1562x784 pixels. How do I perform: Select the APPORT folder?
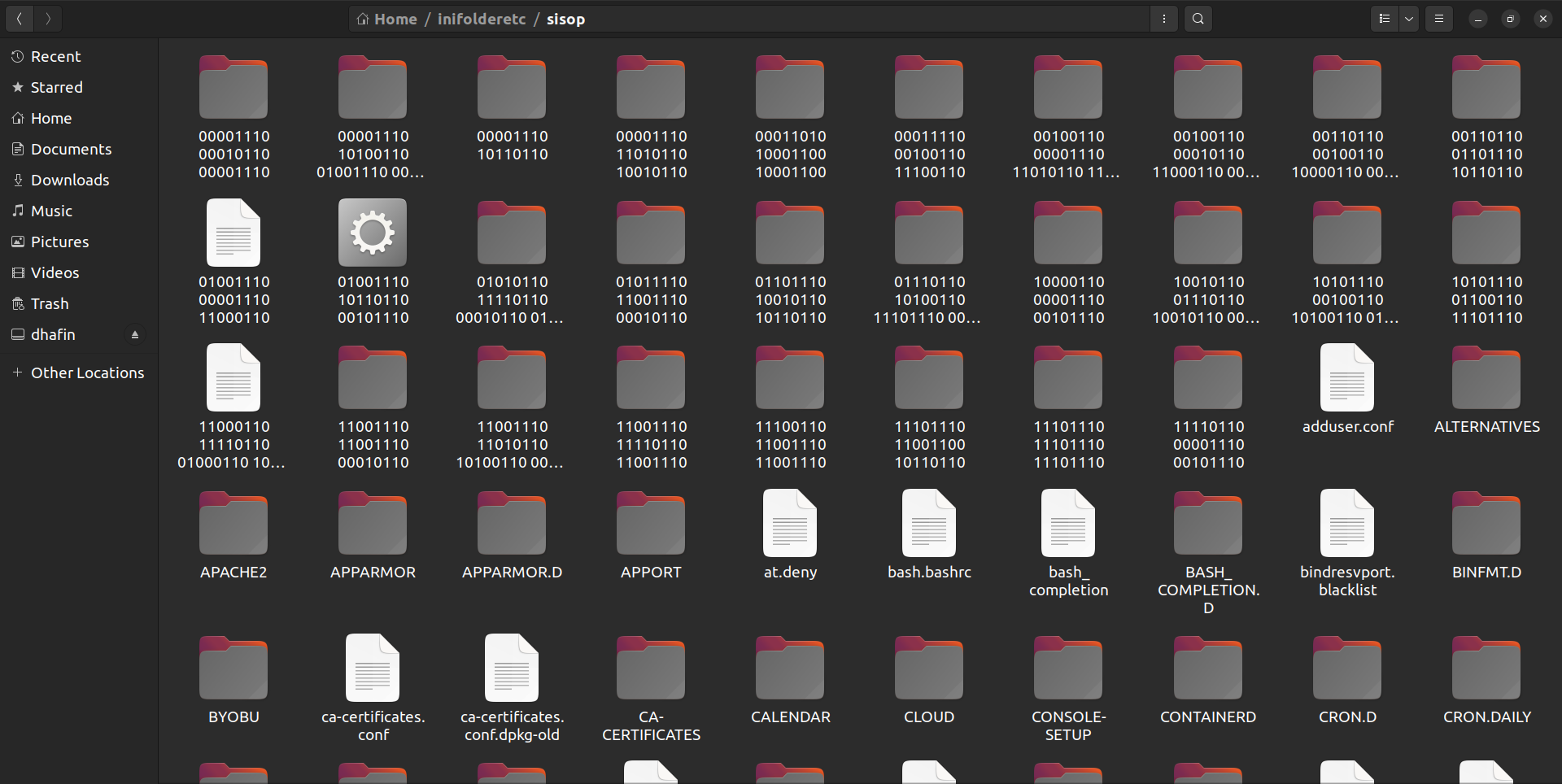(651, 534)
